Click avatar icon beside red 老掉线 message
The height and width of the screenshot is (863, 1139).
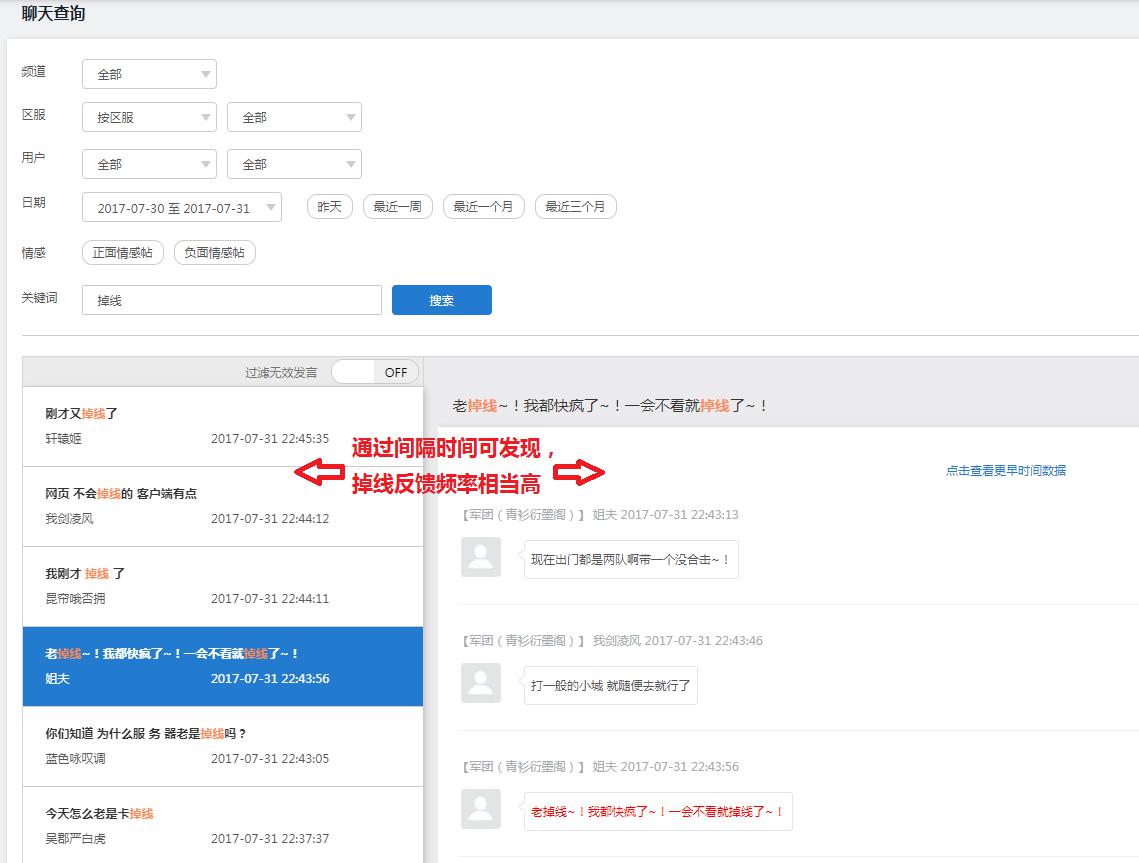click(481, 809)
